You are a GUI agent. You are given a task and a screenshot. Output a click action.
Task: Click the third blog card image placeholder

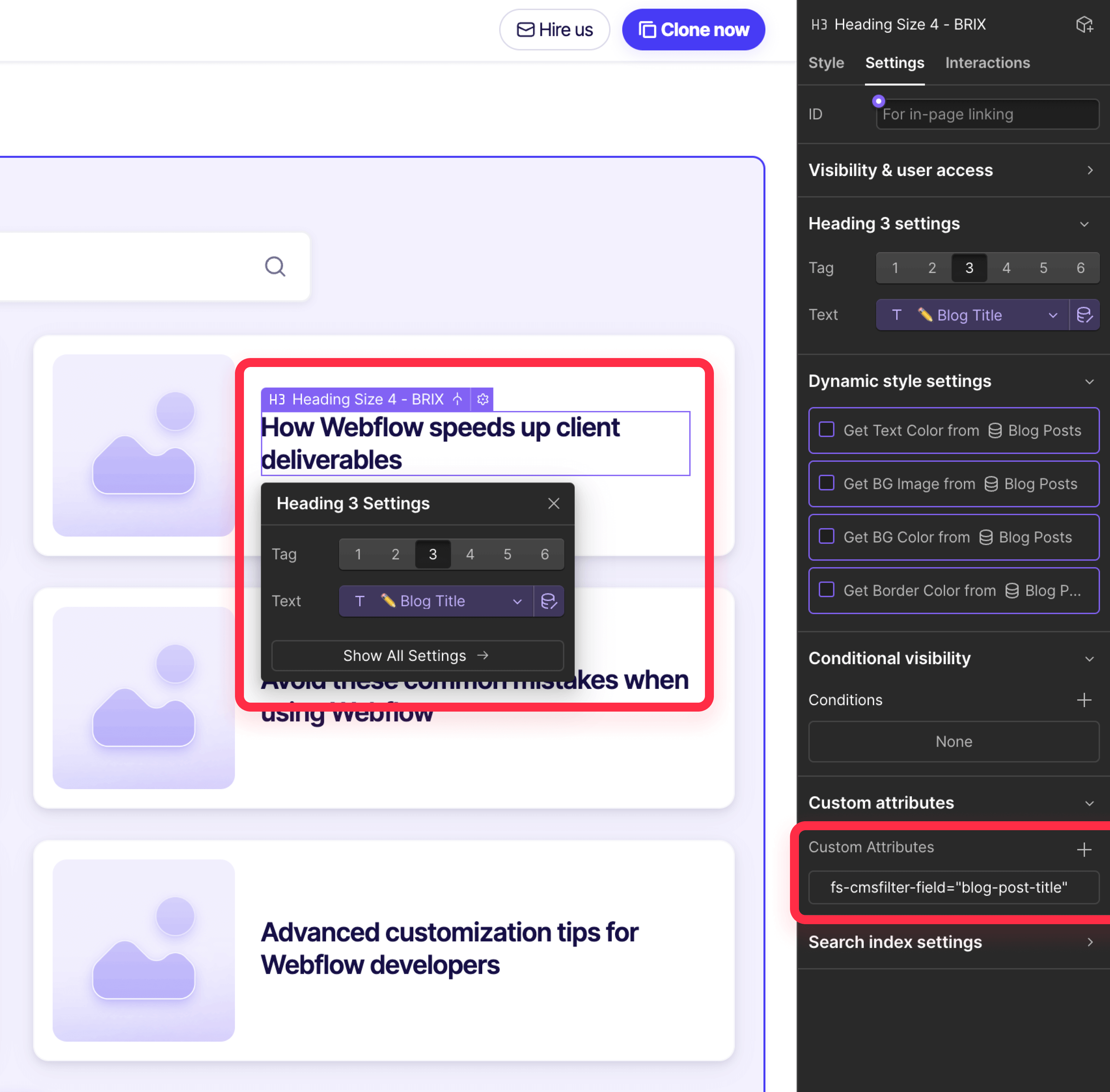pos(143,950)
